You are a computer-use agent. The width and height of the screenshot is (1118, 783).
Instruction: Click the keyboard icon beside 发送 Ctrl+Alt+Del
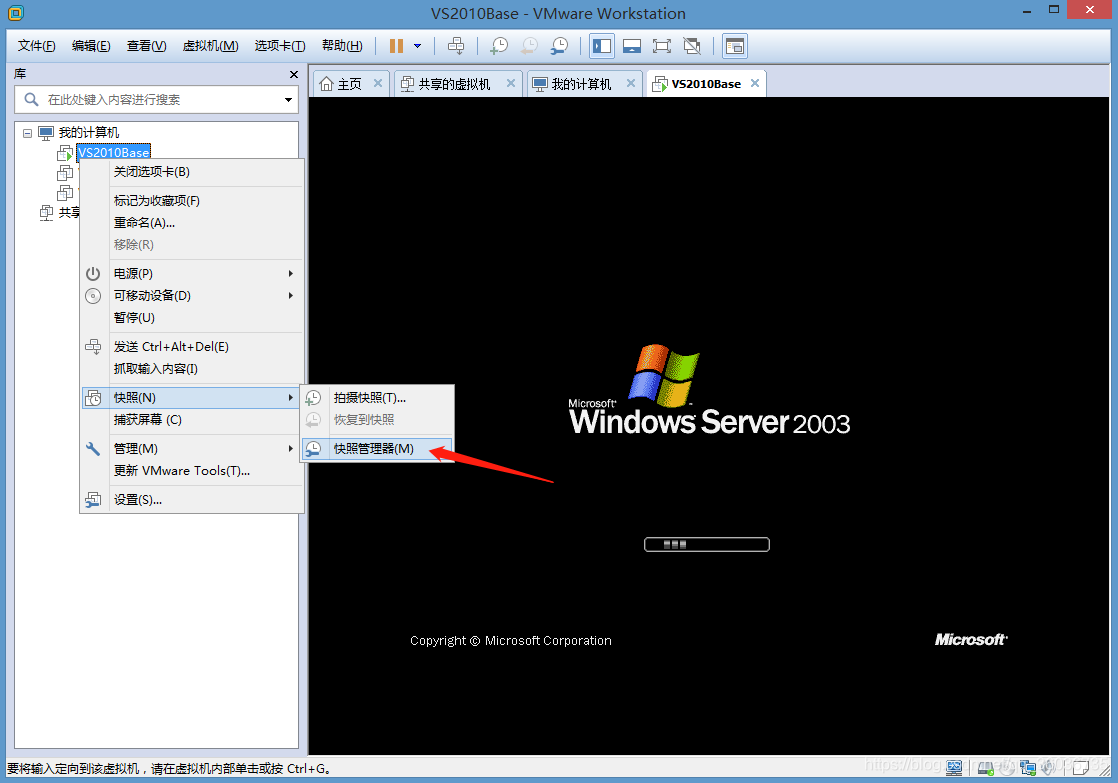point(93,347)
